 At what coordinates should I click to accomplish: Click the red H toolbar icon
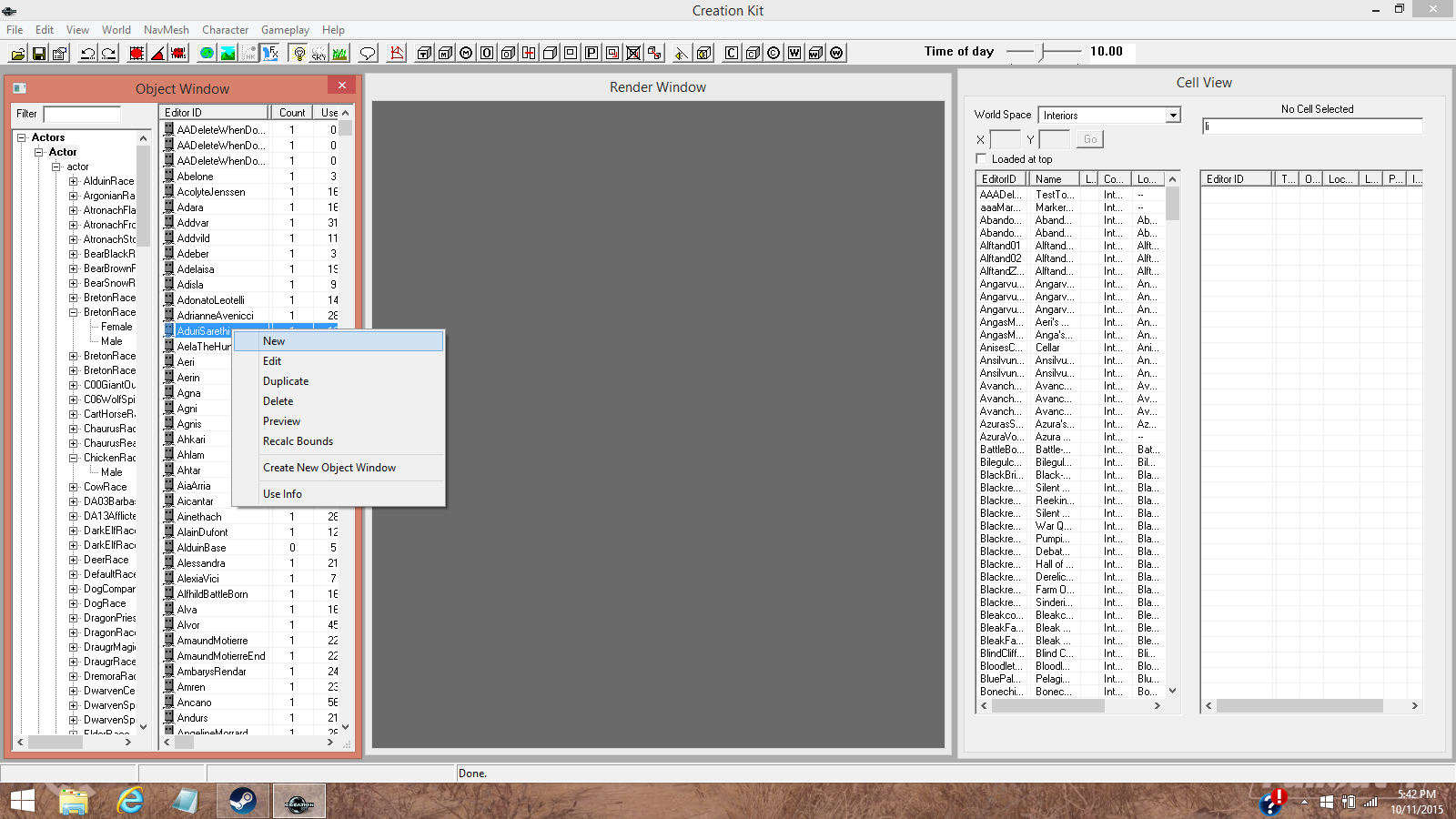click(x=529, y=53)
